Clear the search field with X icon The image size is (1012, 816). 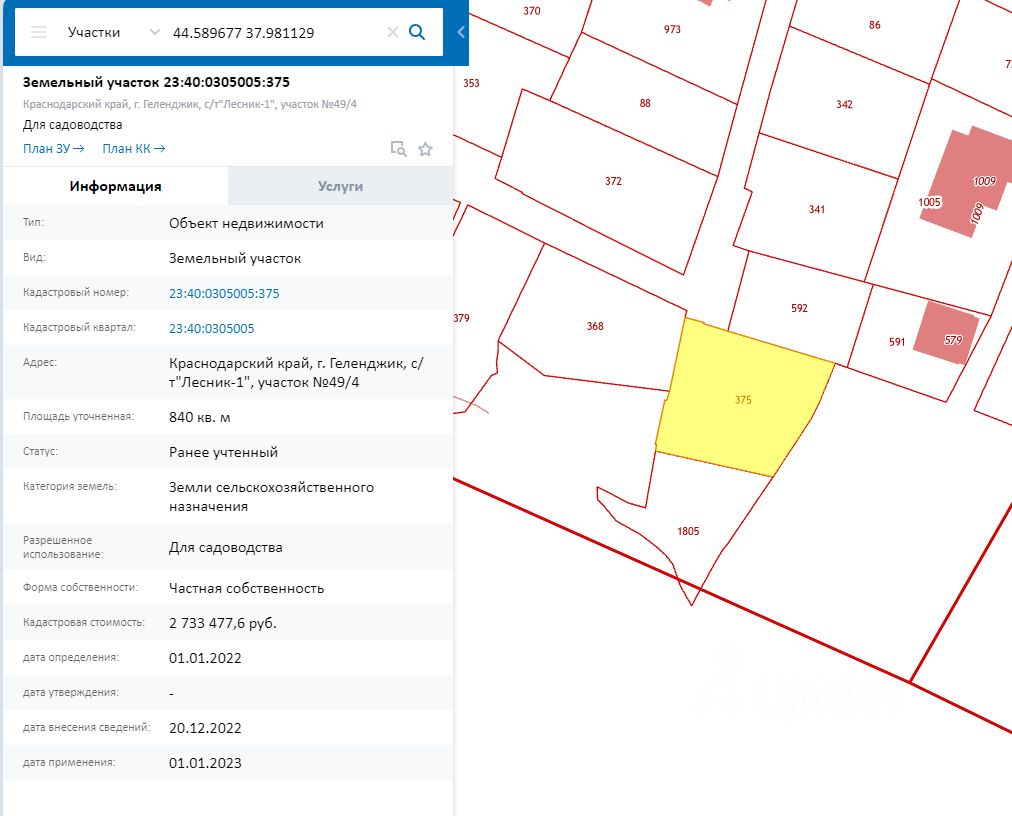point(392,32)
